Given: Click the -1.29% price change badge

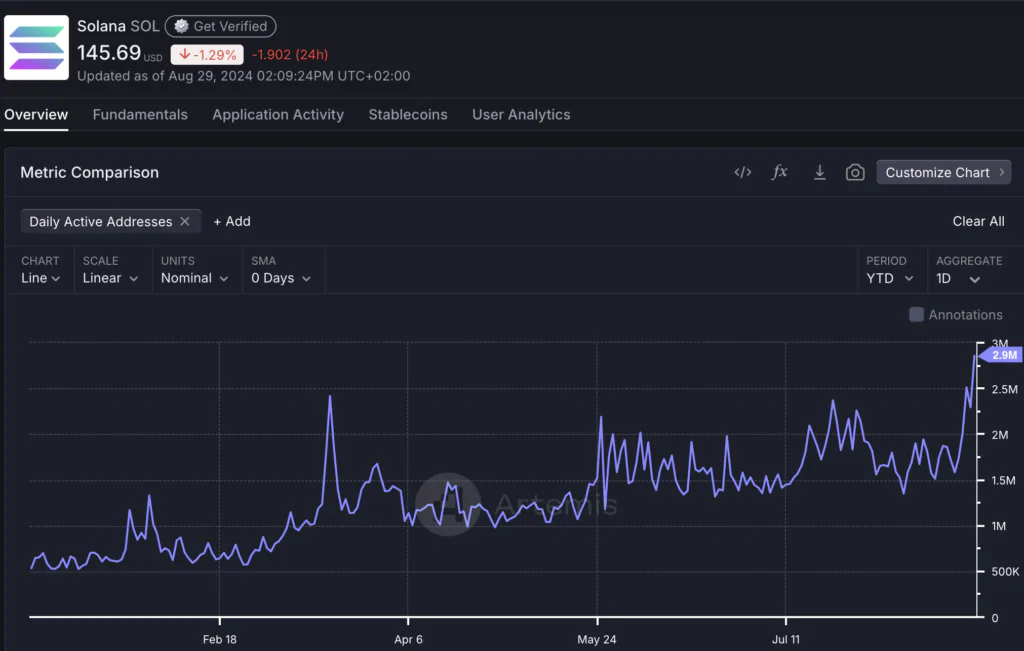Looking at the screenshot, I should pos(207,55).
